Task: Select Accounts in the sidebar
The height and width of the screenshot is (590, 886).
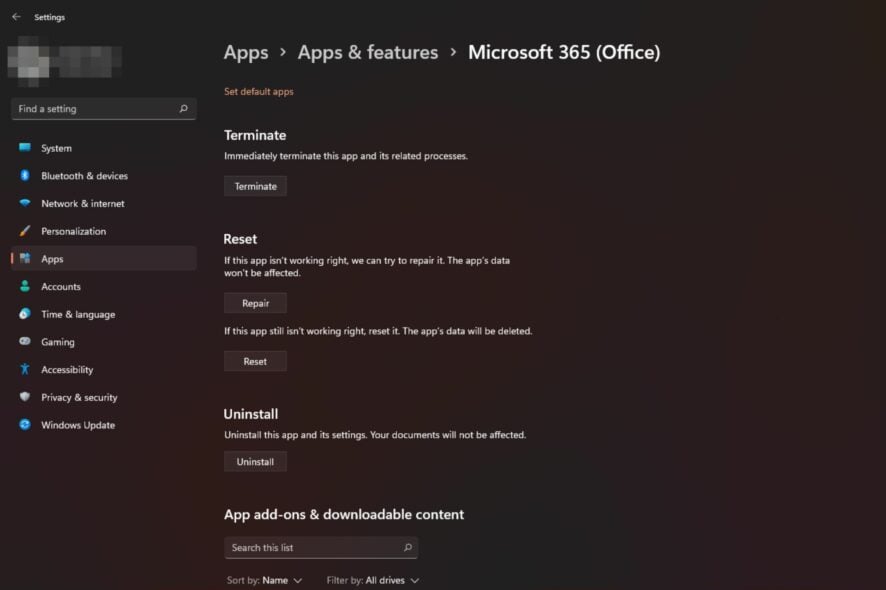Action: (103, 287)
